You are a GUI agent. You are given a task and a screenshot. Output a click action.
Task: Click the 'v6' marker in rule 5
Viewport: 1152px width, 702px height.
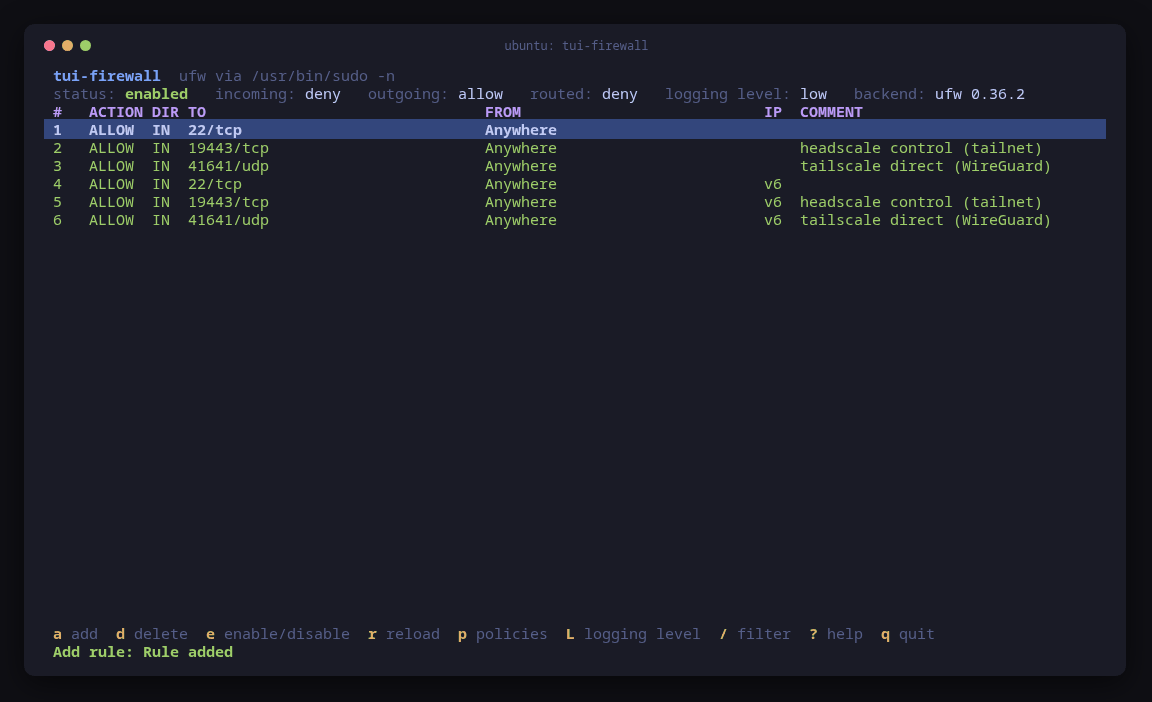click(x=773, y=202)
